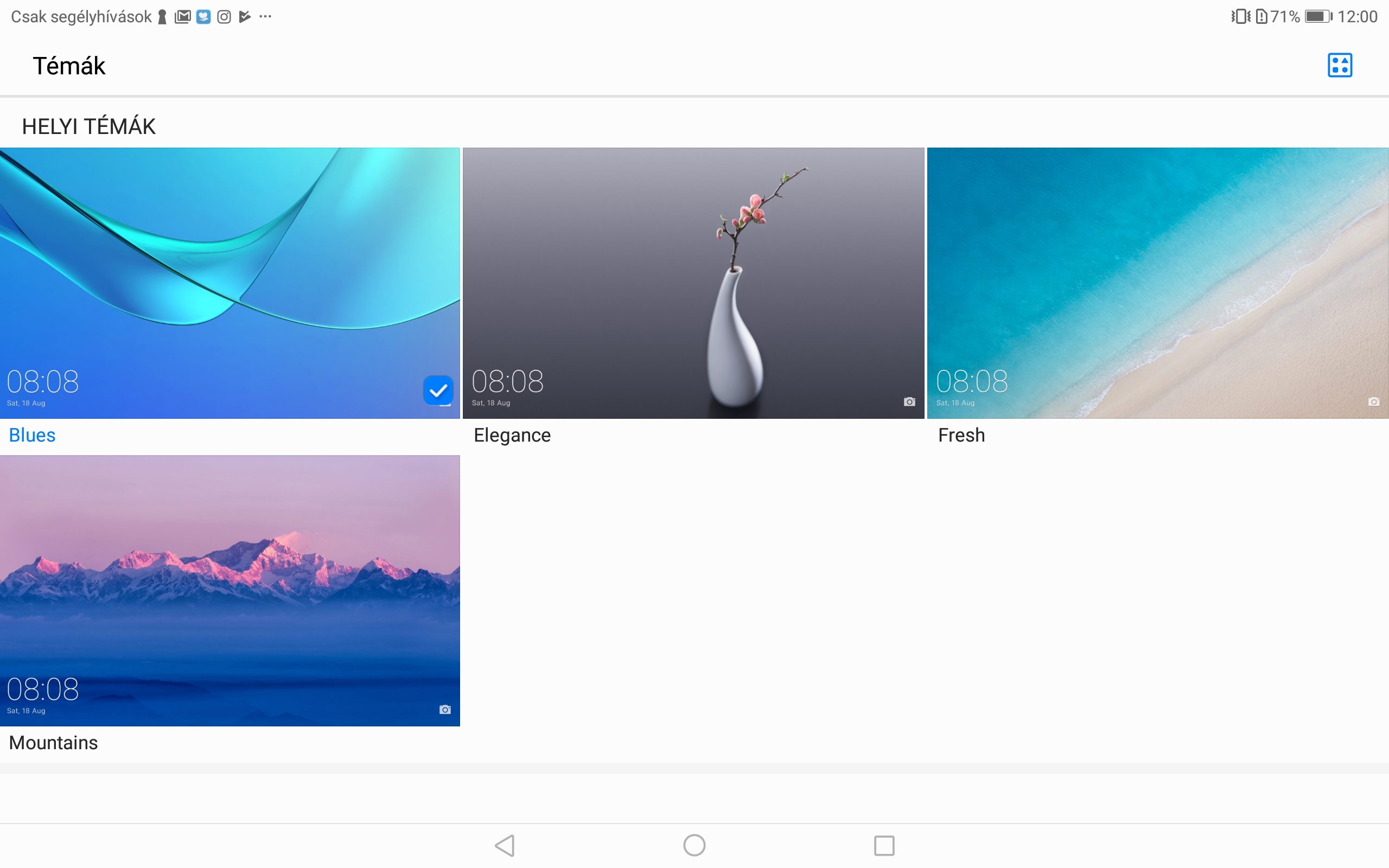
Task: Expand the more notifications ellipsis
Action: [x=265, y=17]
